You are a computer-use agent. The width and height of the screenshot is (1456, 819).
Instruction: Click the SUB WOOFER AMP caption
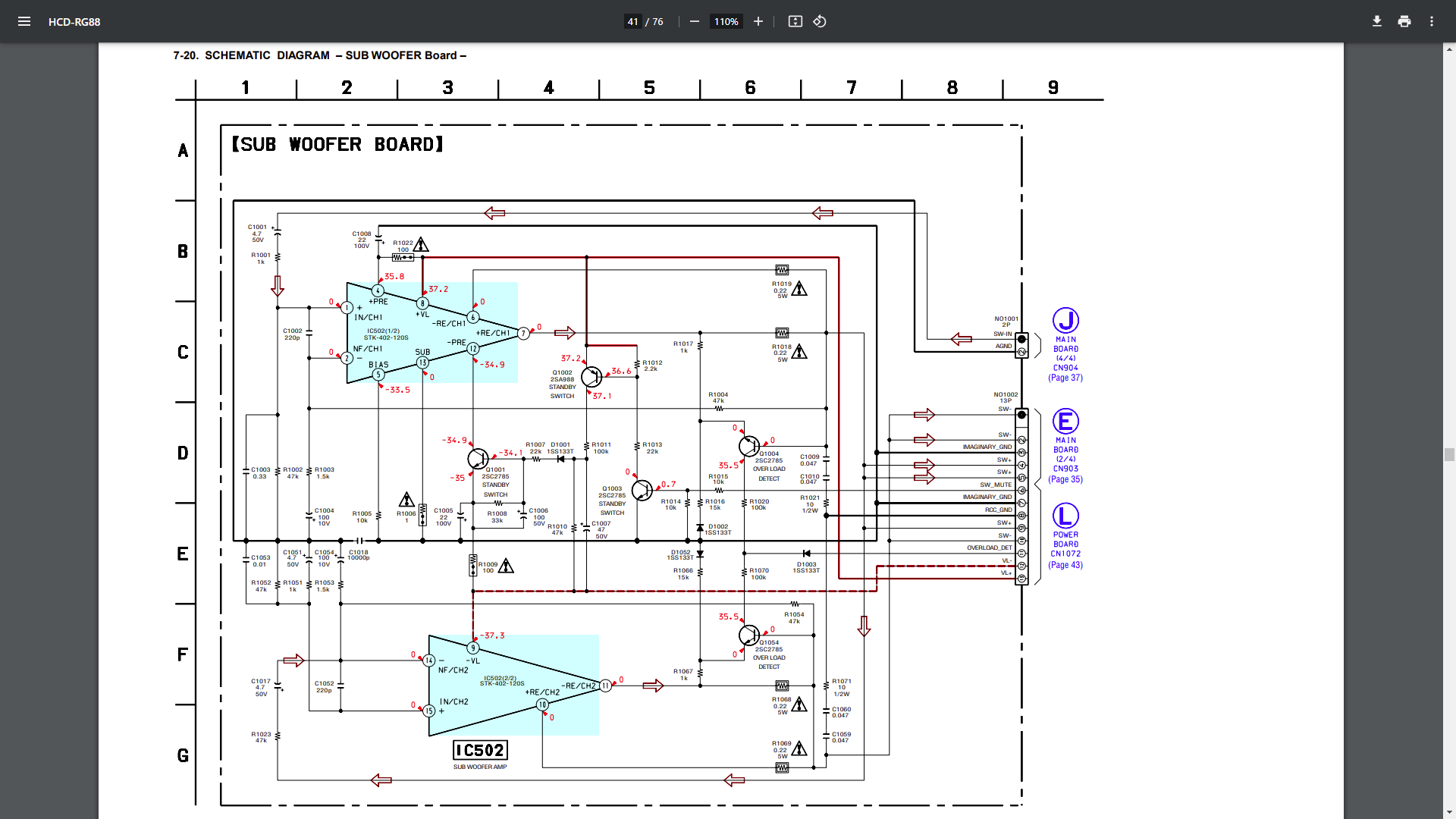click(480, 767)
